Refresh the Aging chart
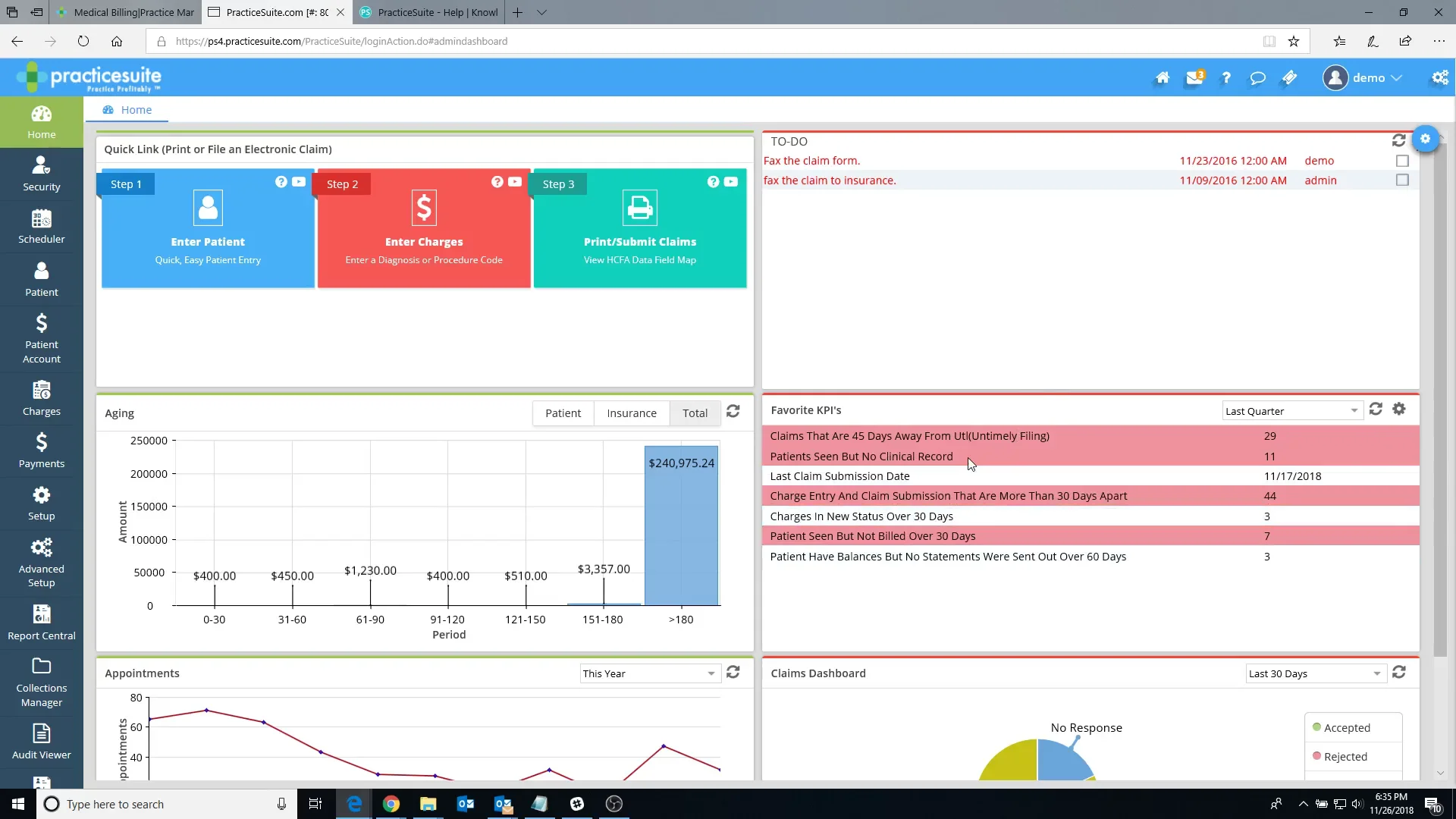This screenshot has width=1456, height=819. click(733, 411)
